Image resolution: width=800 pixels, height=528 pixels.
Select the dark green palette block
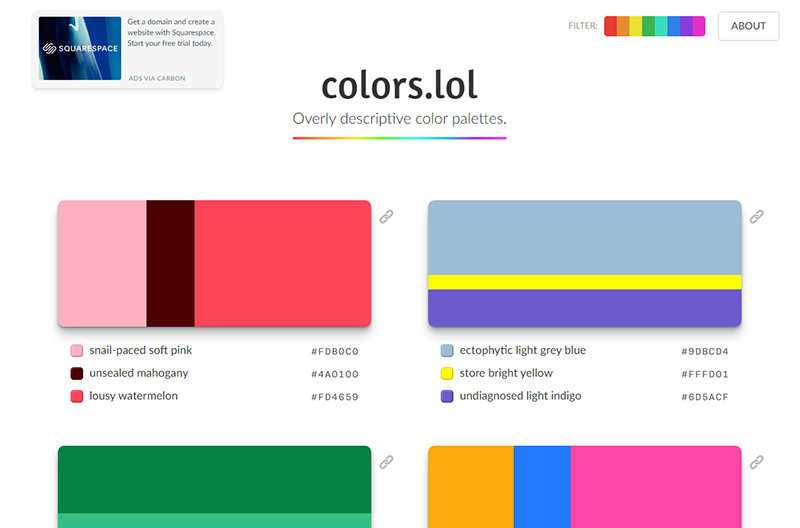coord(214,480)
